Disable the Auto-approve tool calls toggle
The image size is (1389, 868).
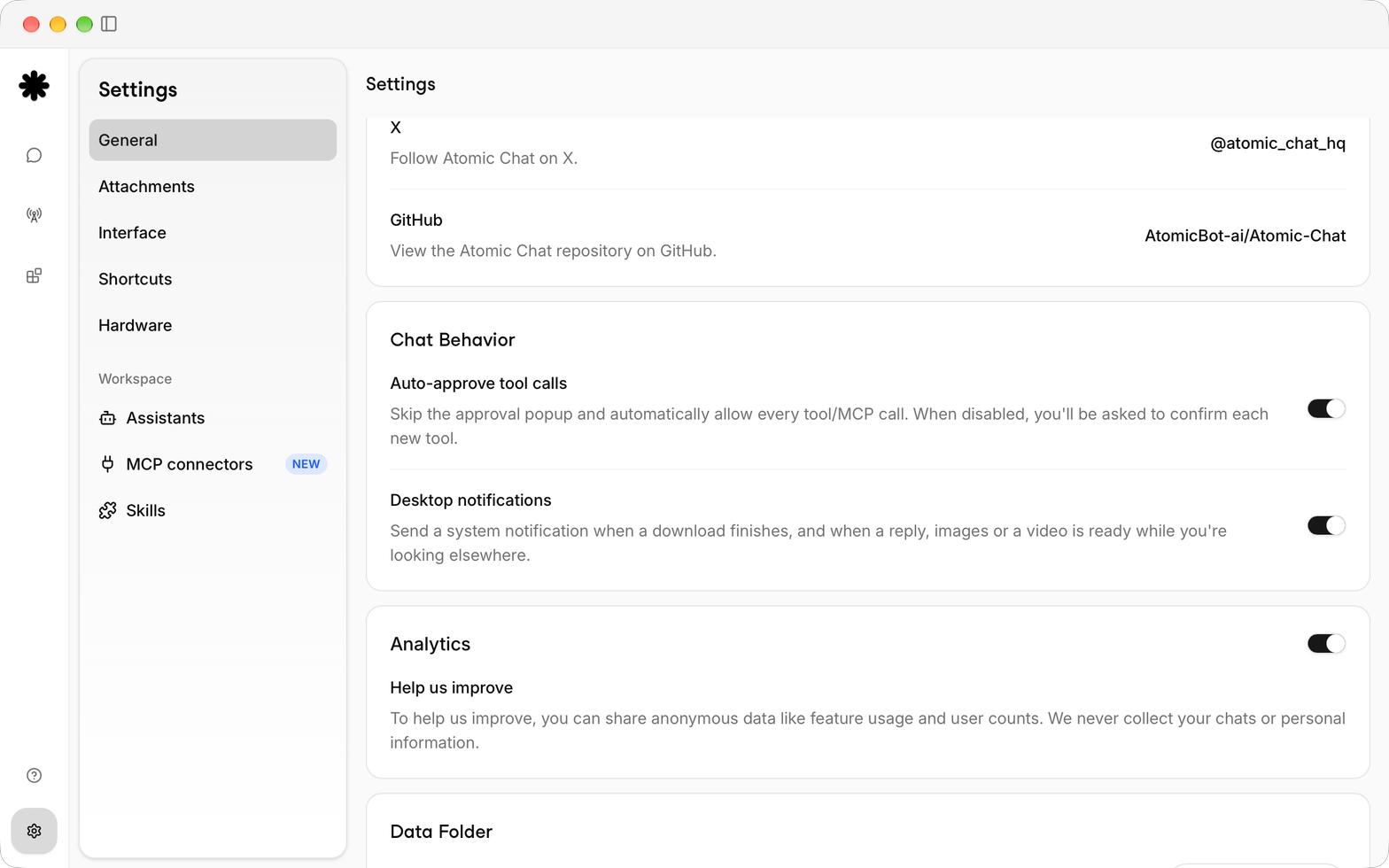point(1326,408)
